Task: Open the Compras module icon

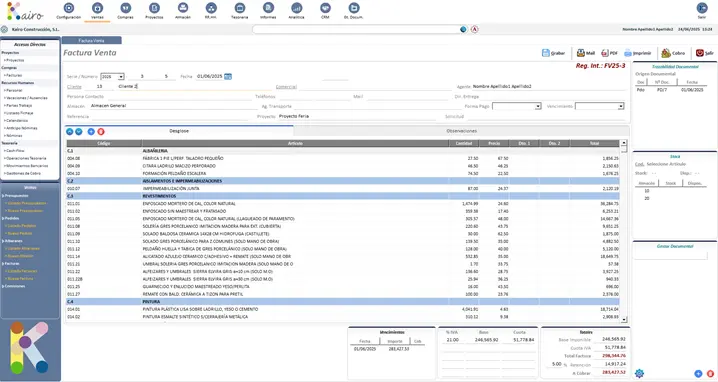Action: [125, 8]
